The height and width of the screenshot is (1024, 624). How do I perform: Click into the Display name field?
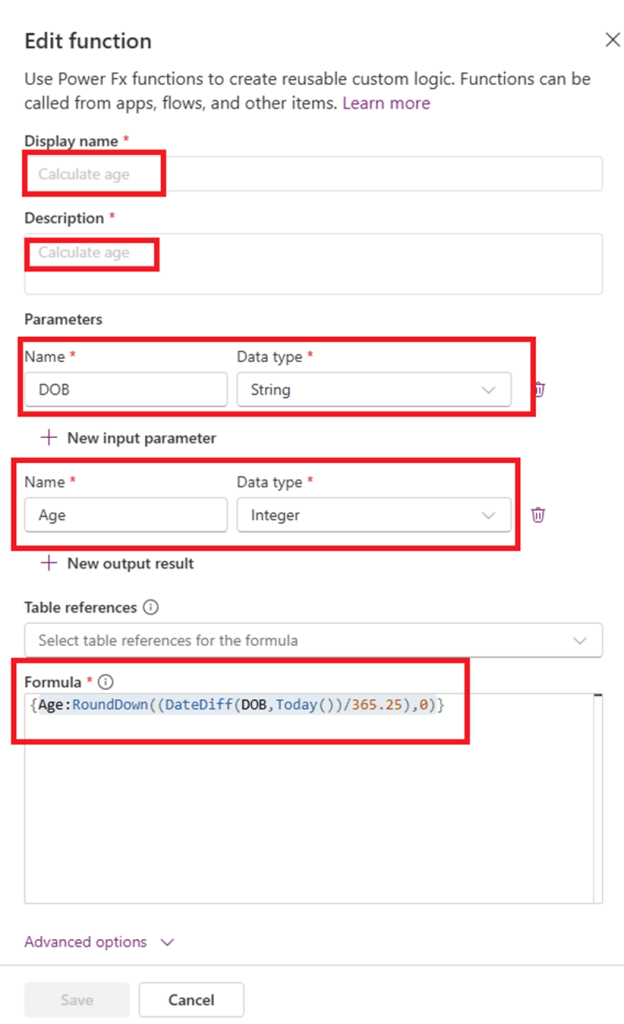point(313,174)
